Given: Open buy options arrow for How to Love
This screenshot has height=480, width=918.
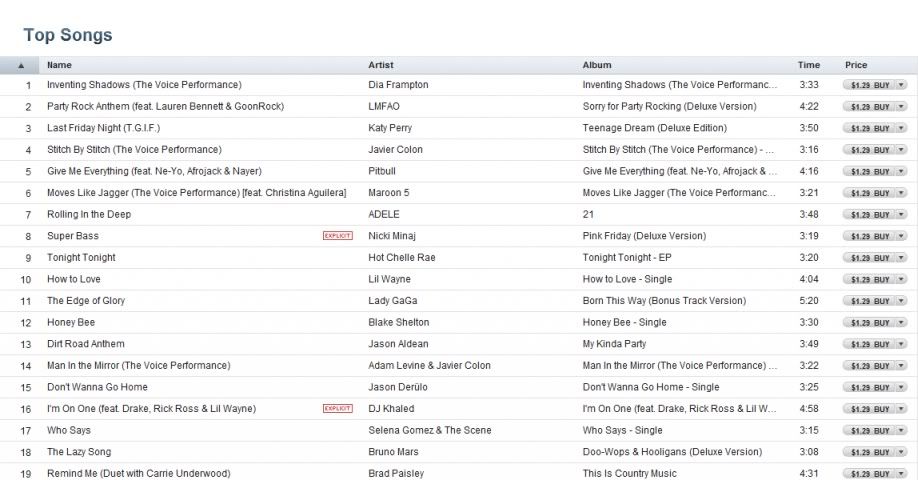Looking at the screenshot, I should [x=902, y=280].
